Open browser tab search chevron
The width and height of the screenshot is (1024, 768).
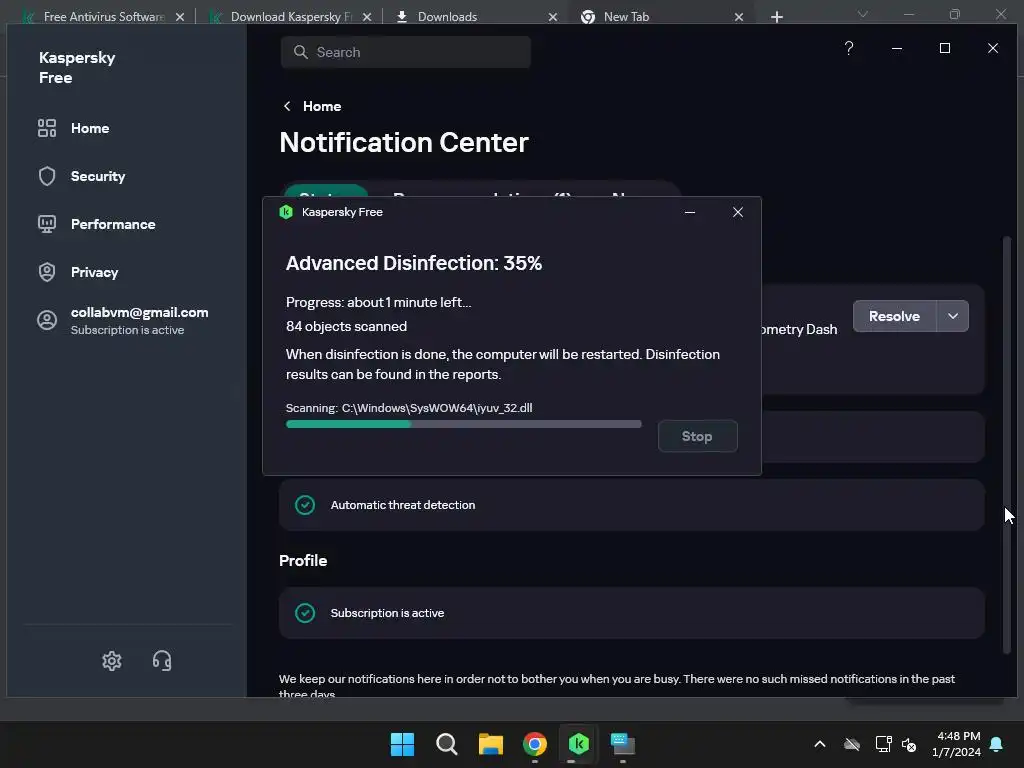click(x=863, y=14)
